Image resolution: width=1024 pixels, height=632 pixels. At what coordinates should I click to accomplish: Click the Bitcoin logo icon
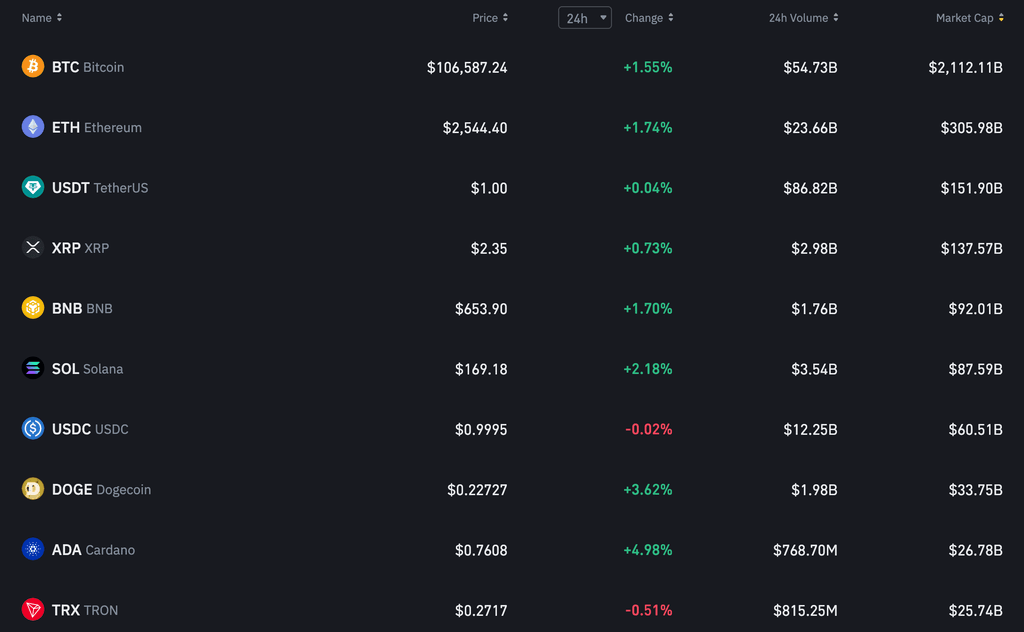pyautogui.click(x=32, y=66)
